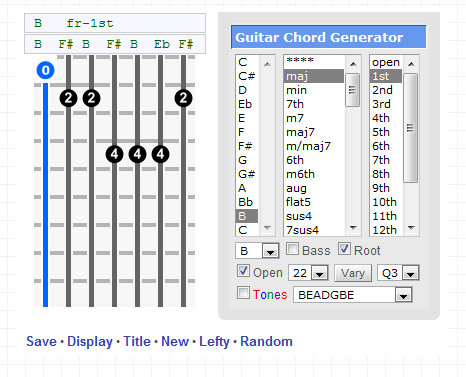Viewport: 466px width, 377px height.
Task: Choose the sus4 chord type
Action: click(314, 216)
